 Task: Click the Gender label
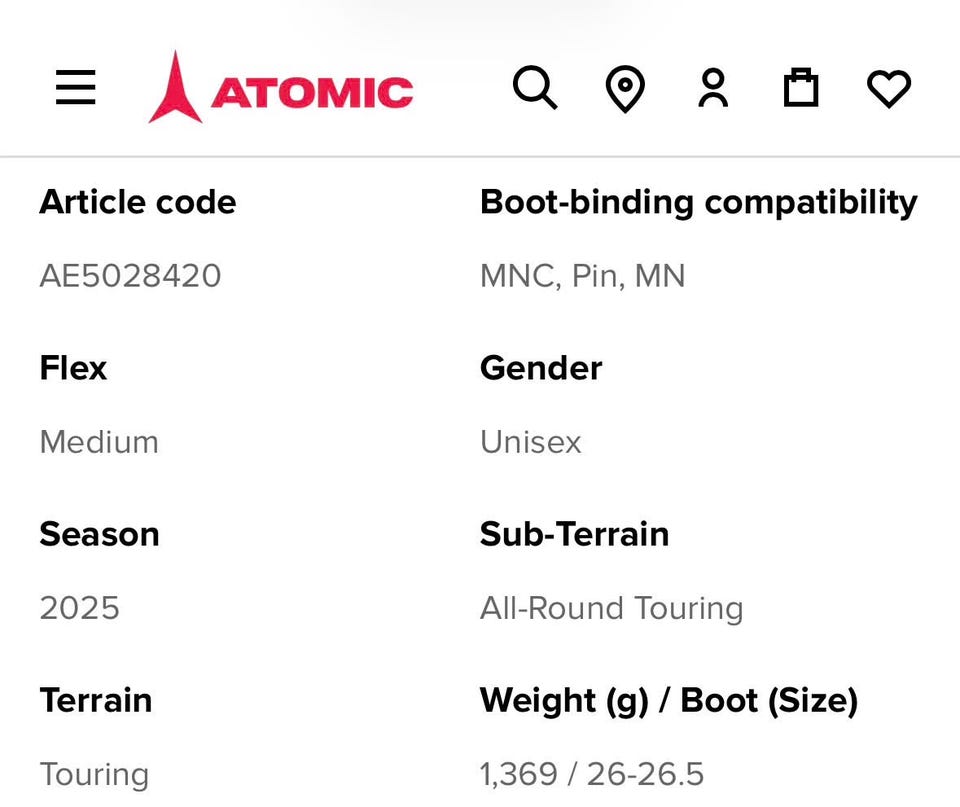(541, 368)
